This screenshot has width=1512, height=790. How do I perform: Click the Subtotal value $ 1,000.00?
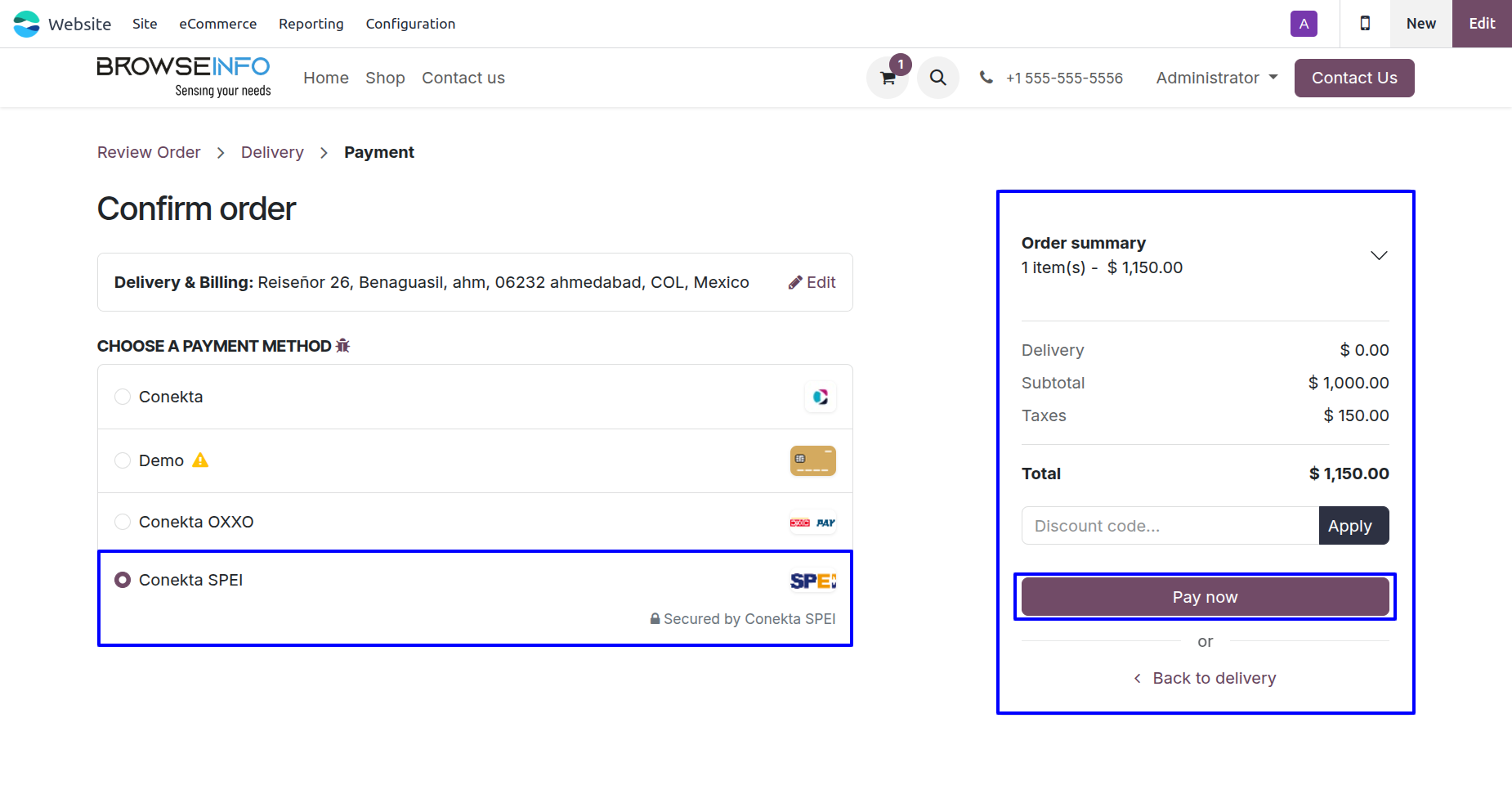pos(1349,383)
